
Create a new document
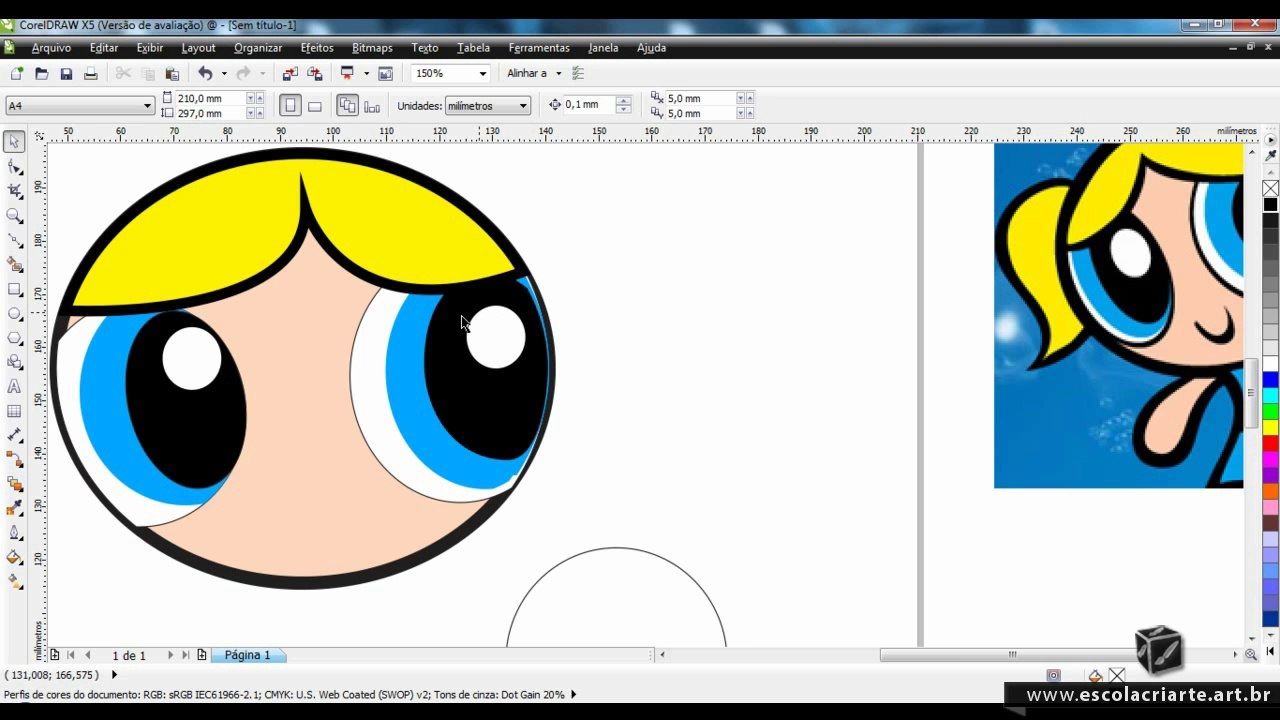tap(17, 73)
